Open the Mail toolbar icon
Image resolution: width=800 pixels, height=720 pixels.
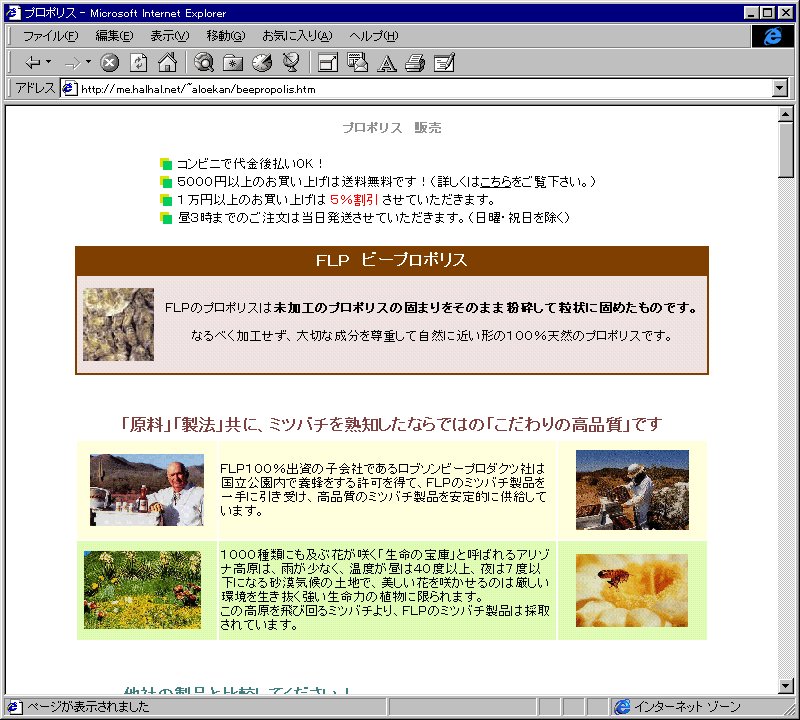point(357,63)
